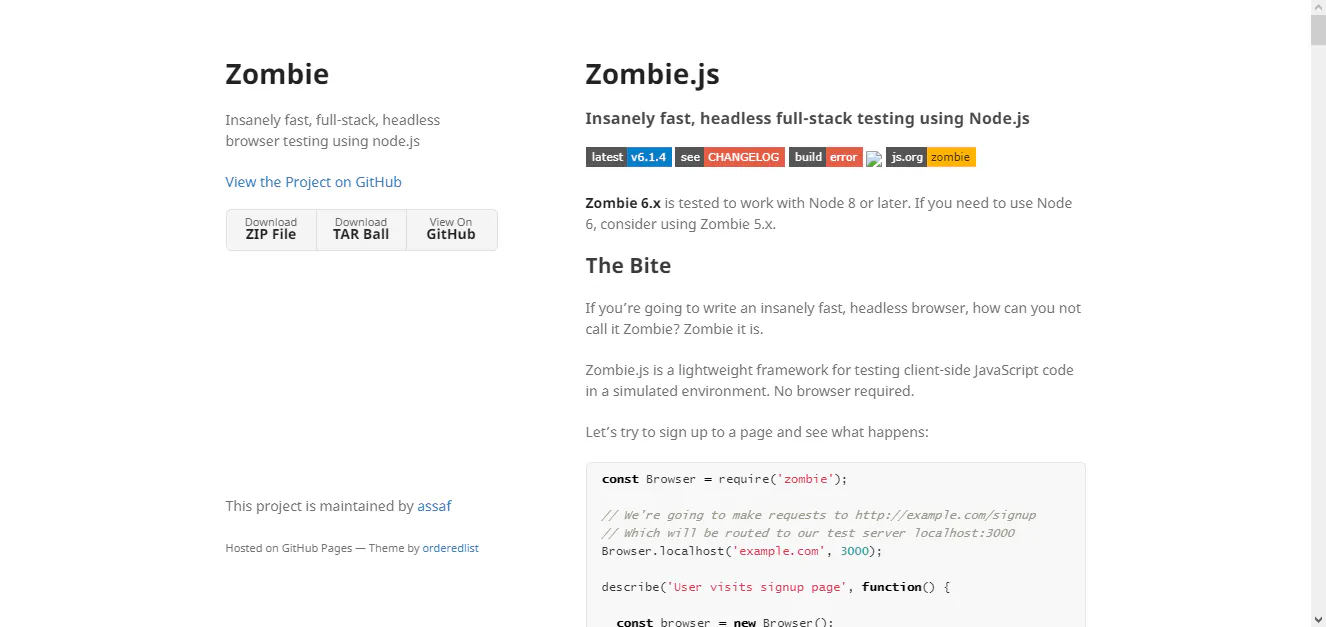Screen dimensions: 1326x627
Task: Open the CHANGELOG badge
Action: (729, 157)
